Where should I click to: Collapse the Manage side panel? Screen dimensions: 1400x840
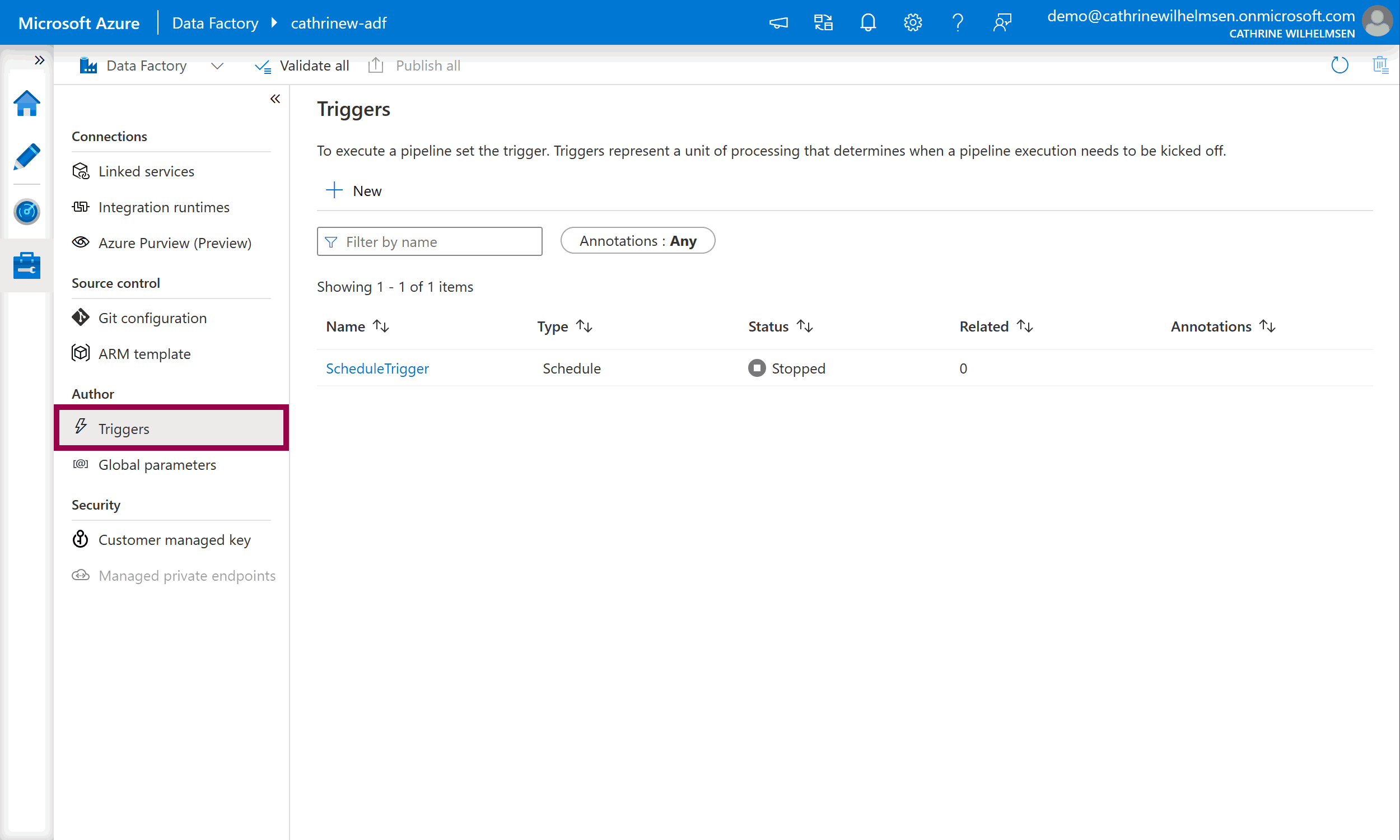click(275, 99)
